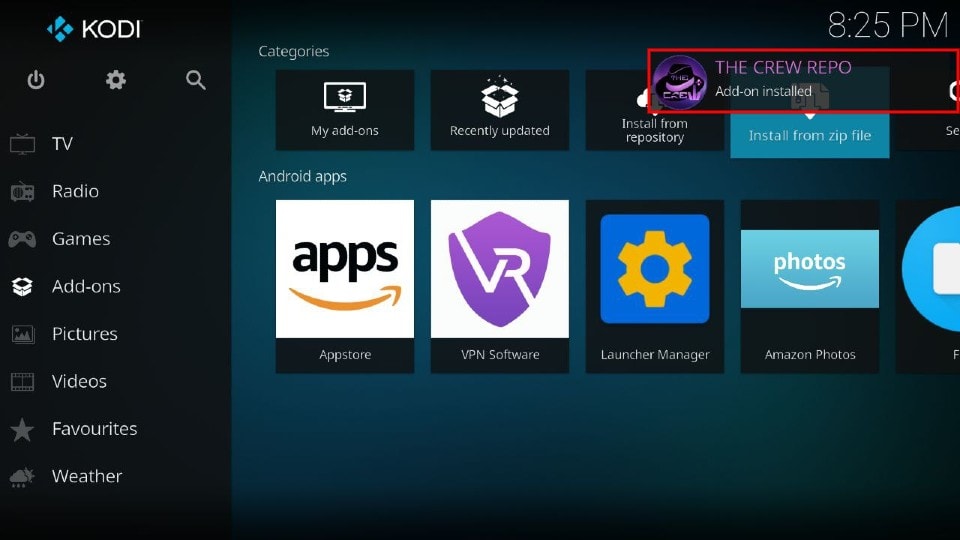
Task: Launch the VPN Software app
Action: 500,287
